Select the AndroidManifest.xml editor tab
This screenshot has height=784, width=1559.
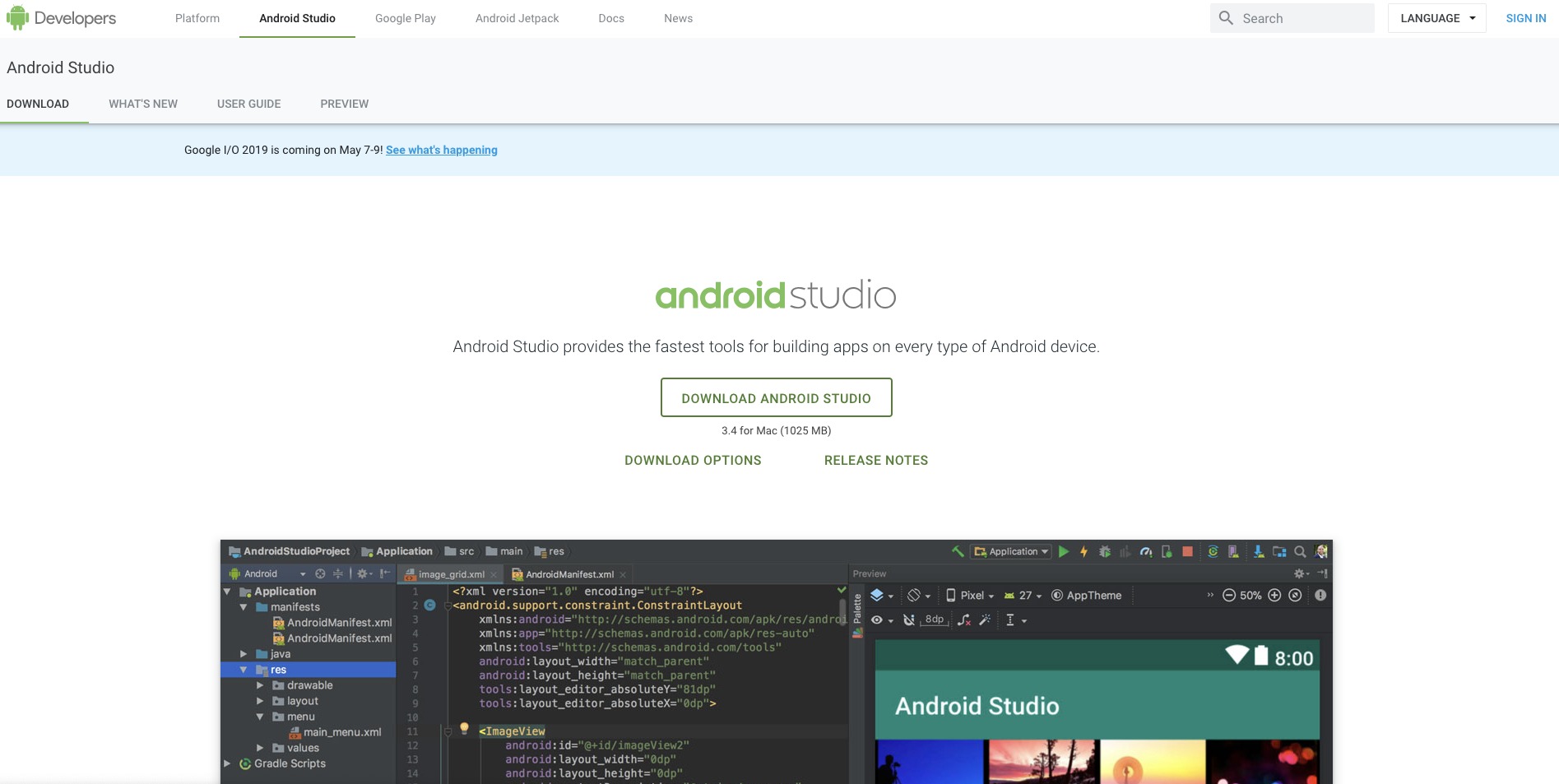568,574
